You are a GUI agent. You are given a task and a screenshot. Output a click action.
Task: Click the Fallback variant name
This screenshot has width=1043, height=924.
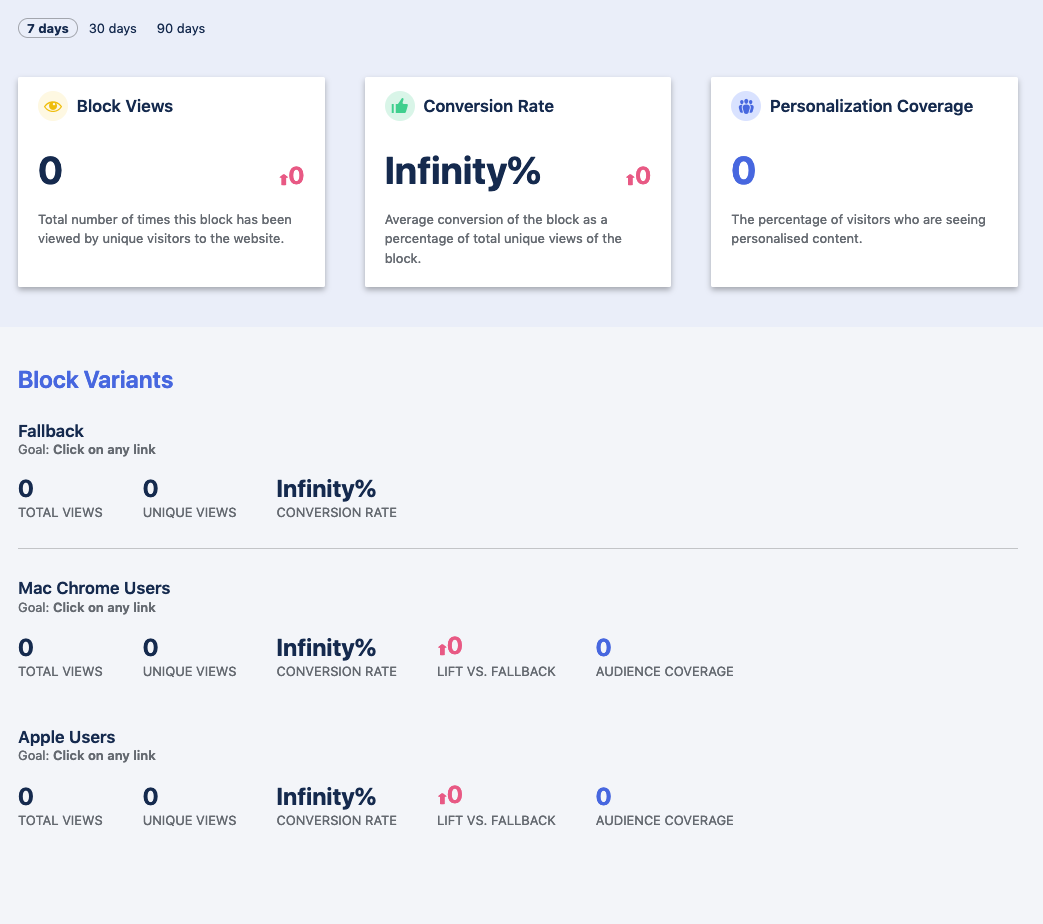tap(51, 431)
